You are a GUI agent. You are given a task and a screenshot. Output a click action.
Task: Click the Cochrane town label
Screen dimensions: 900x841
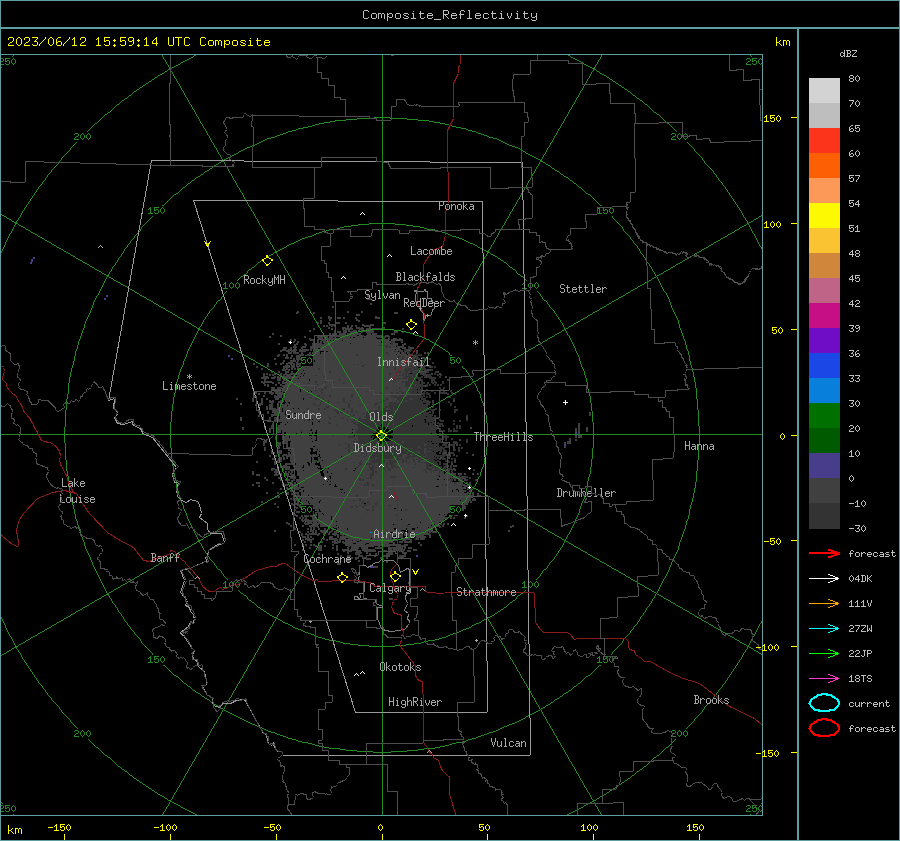pos(327,559)
